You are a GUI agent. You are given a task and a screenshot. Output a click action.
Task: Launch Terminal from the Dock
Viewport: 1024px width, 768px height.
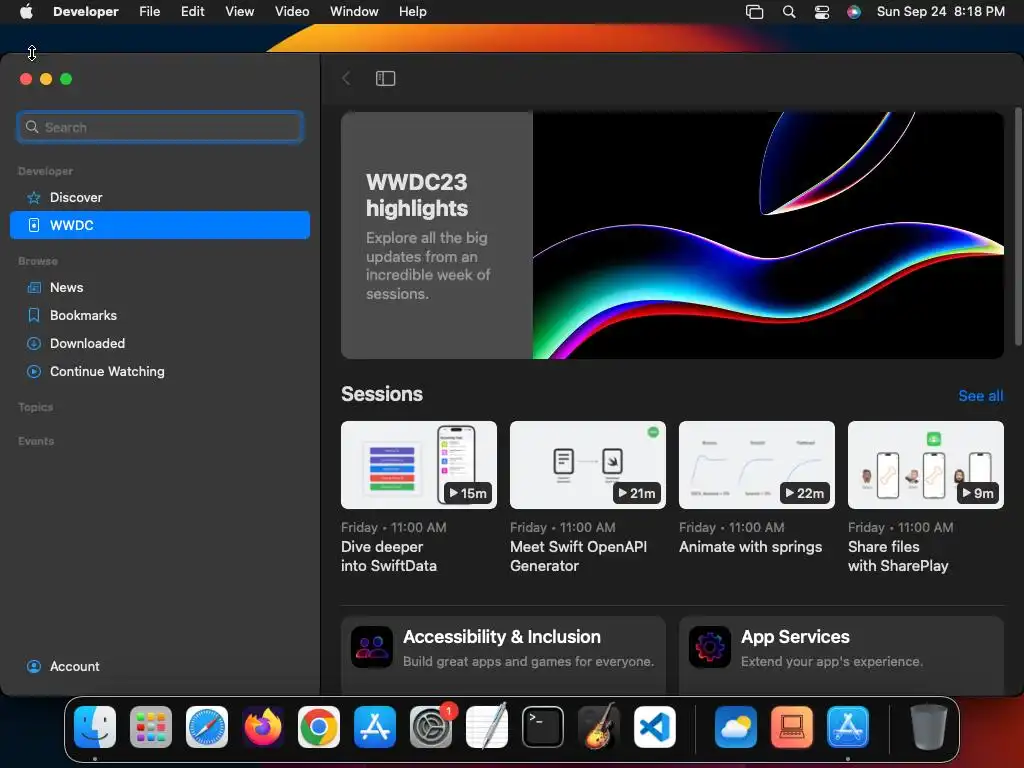click(543, 727)
